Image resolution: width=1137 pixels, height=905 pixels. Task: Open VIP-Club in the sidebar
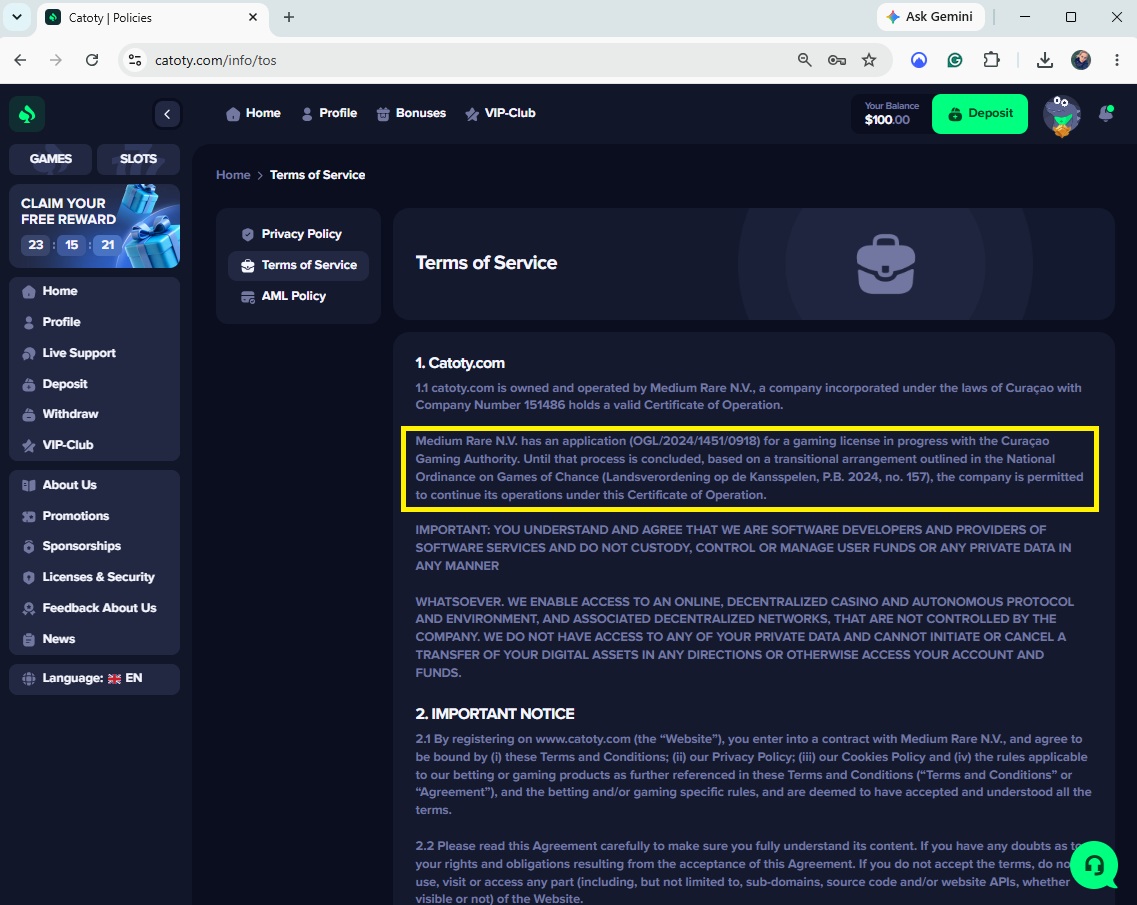pyautogui.click(x=94, y=445)
